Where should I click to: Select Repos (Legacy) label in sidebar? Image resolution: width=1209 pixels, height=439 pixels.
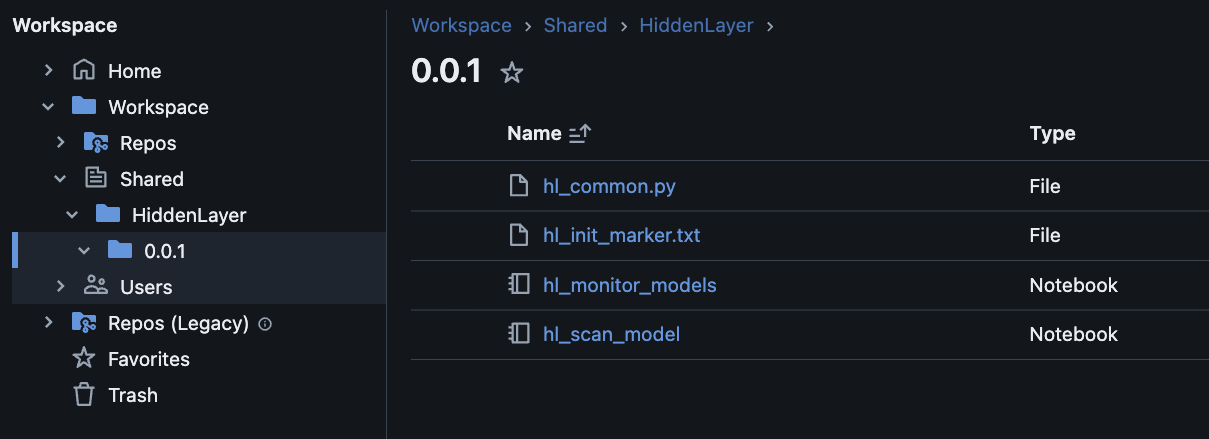point(178,323)
